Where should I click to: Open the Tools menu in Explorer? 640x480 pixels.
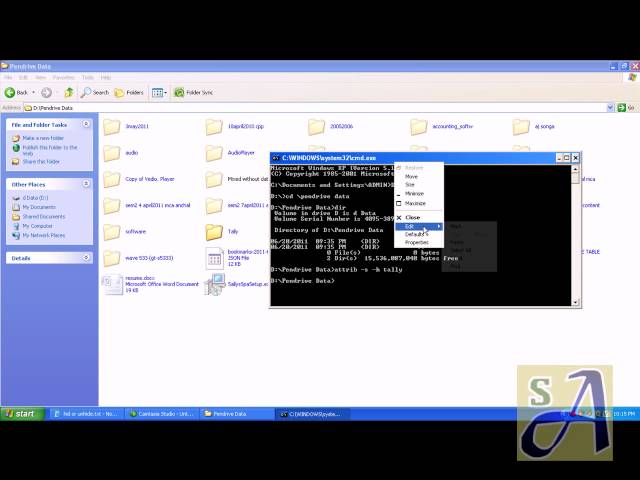coord(87,78)
